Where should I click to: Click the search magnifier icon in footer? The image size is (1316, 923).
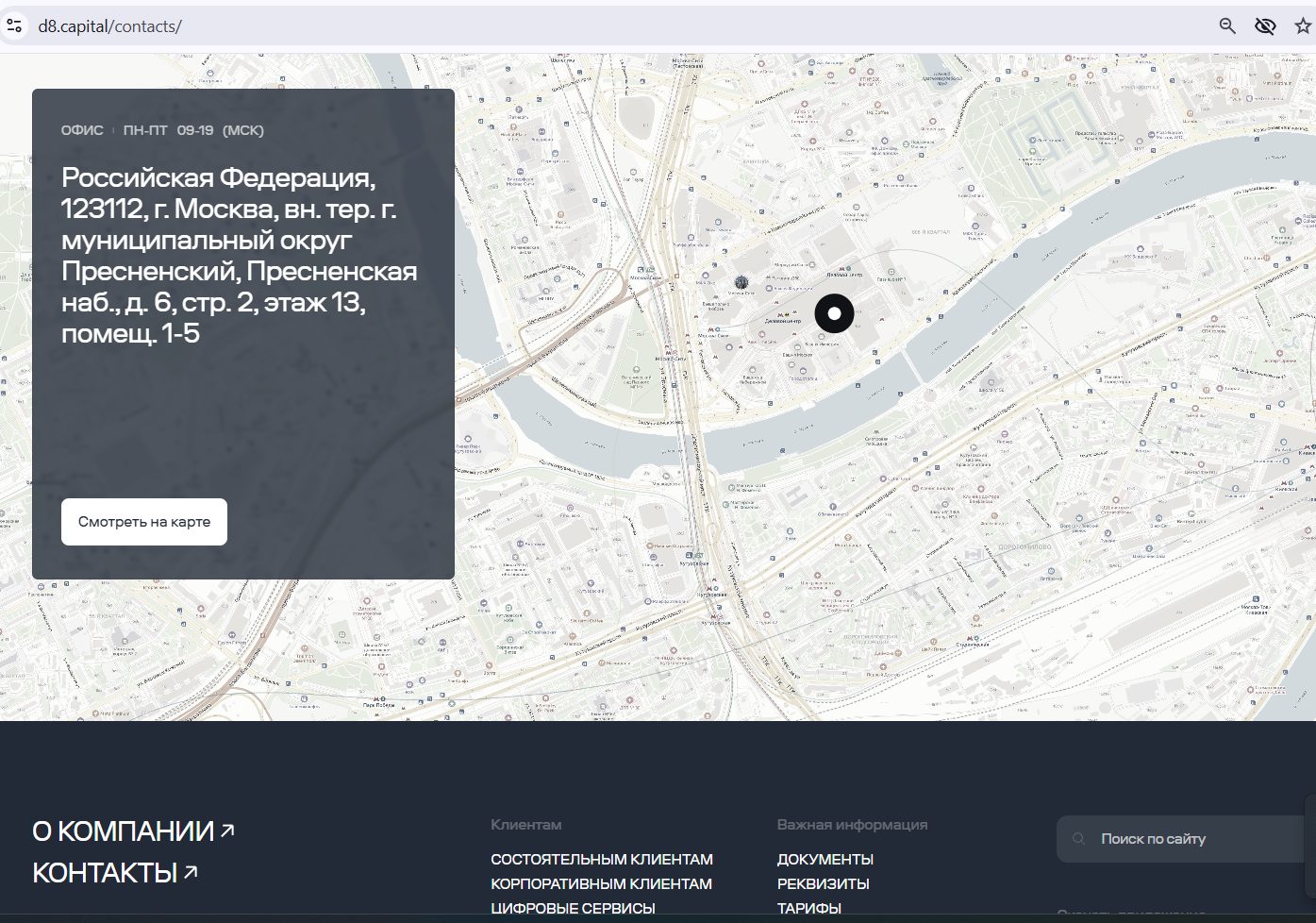pos(1079,839)
